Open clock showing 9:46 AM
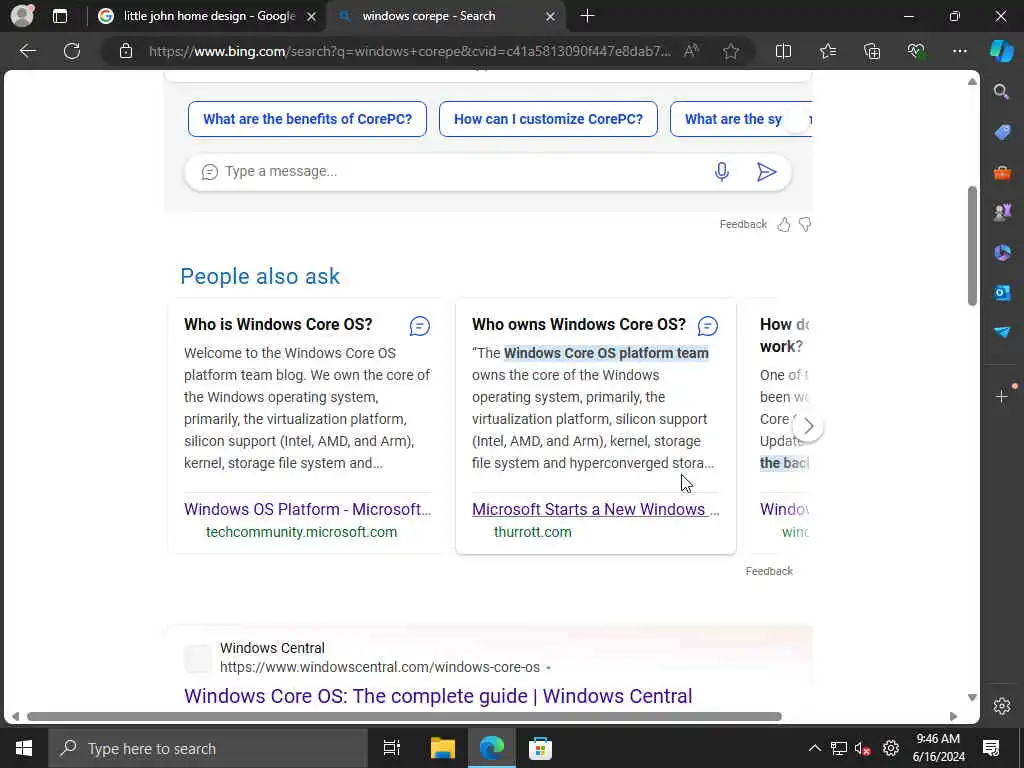 pyautogui.click(x=938, y=748)
